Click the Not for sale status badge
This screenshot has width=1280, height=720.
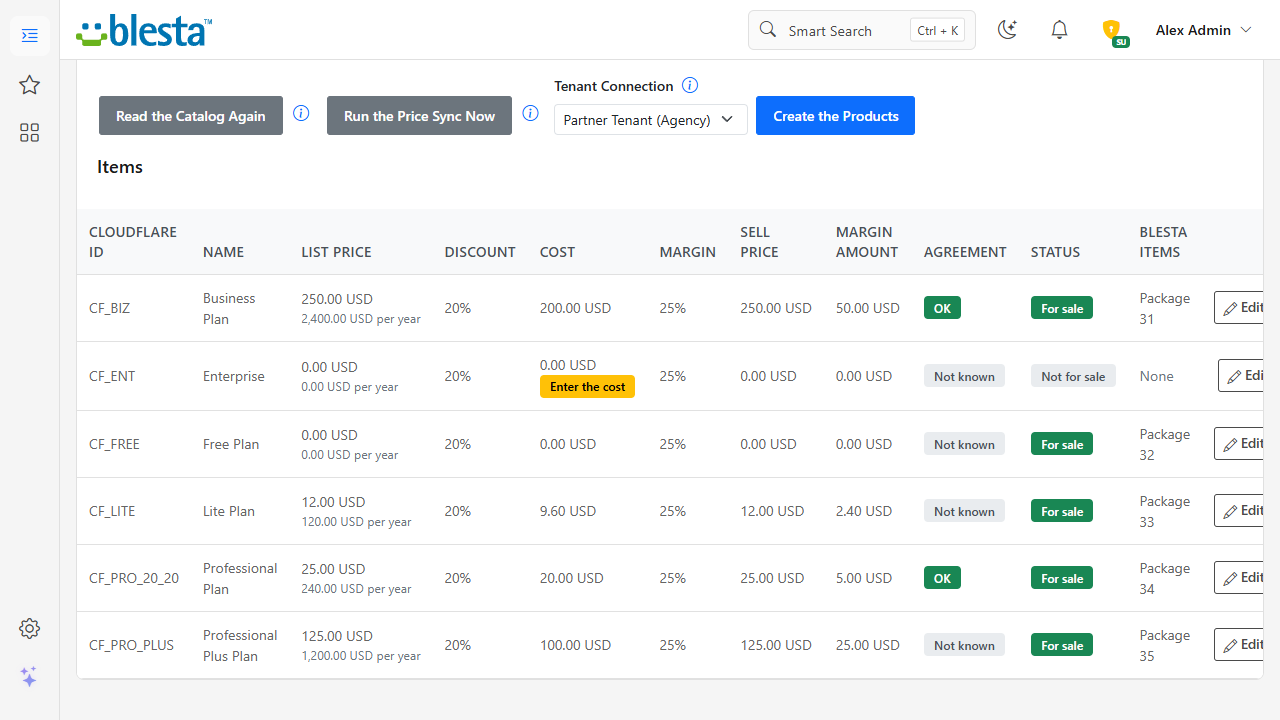[1073, 376]
